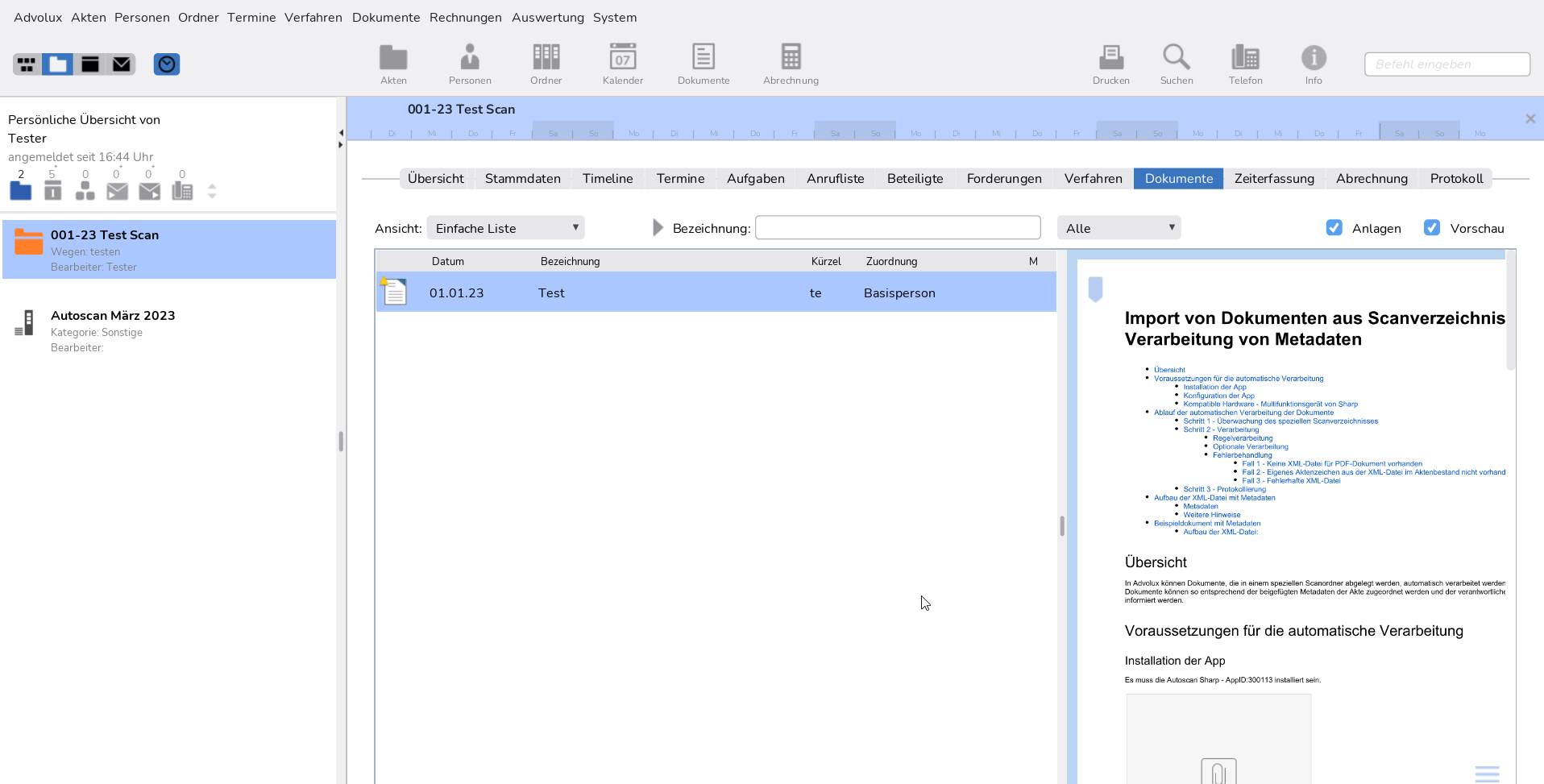Open the Alle filter dropdown
Viewport: 1544px width, 784px height.
tap(1119, 228)
